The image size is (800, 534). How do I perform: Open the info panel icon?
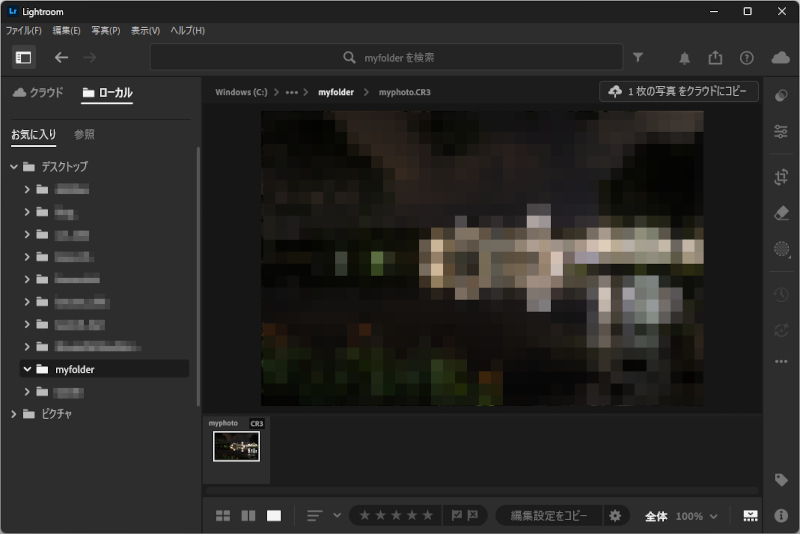(781, 516)
